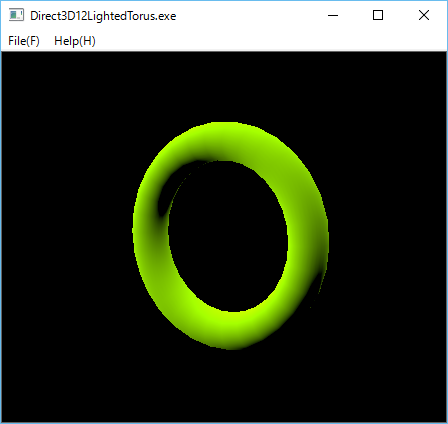Maximize the Direct3D12LightedTorus window
The height and width of the screenshot is (424, 448).
click(378, 15)
